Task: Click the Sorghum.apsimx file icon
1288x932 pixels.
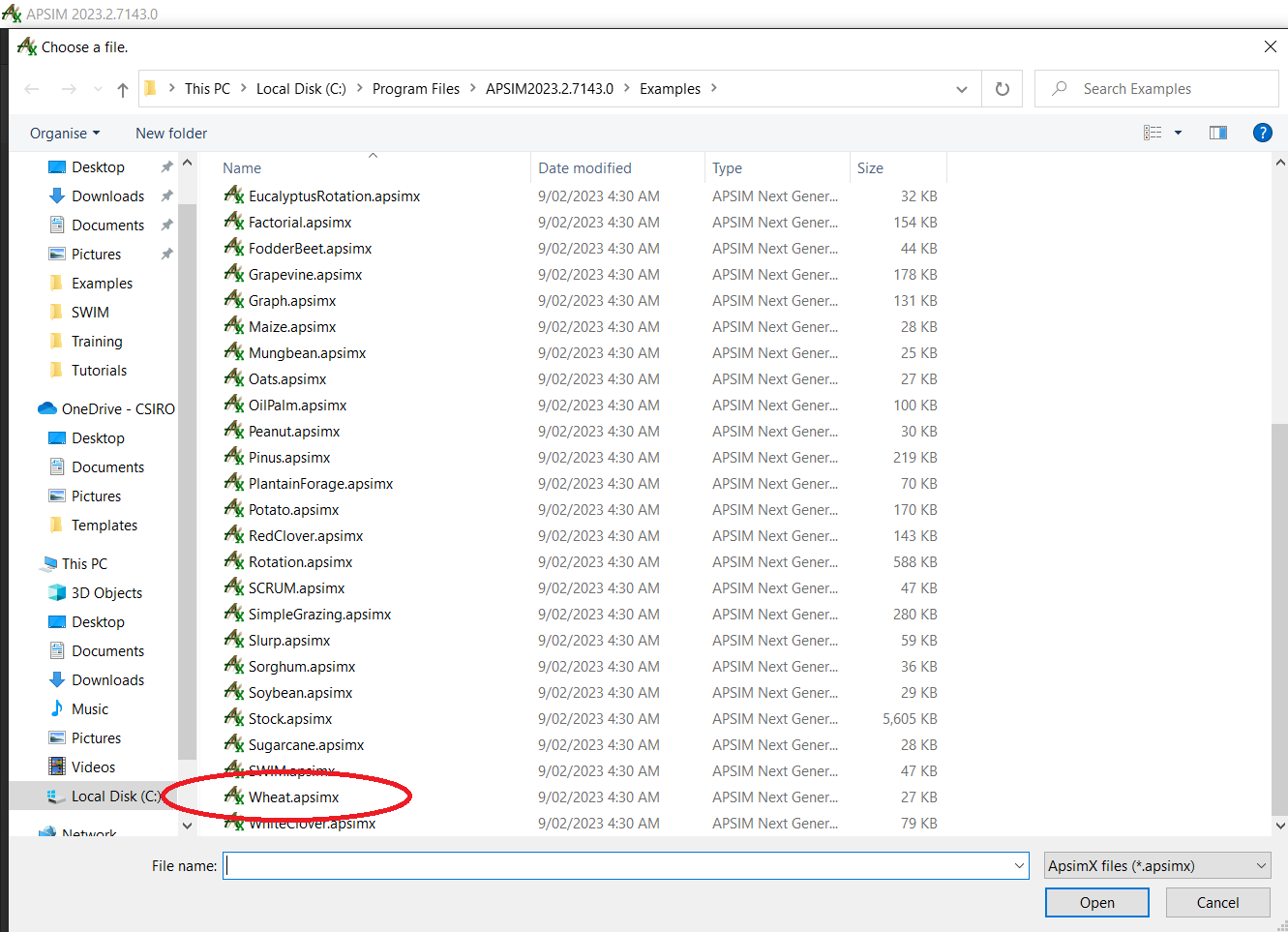Action: (x=234, y=666)
